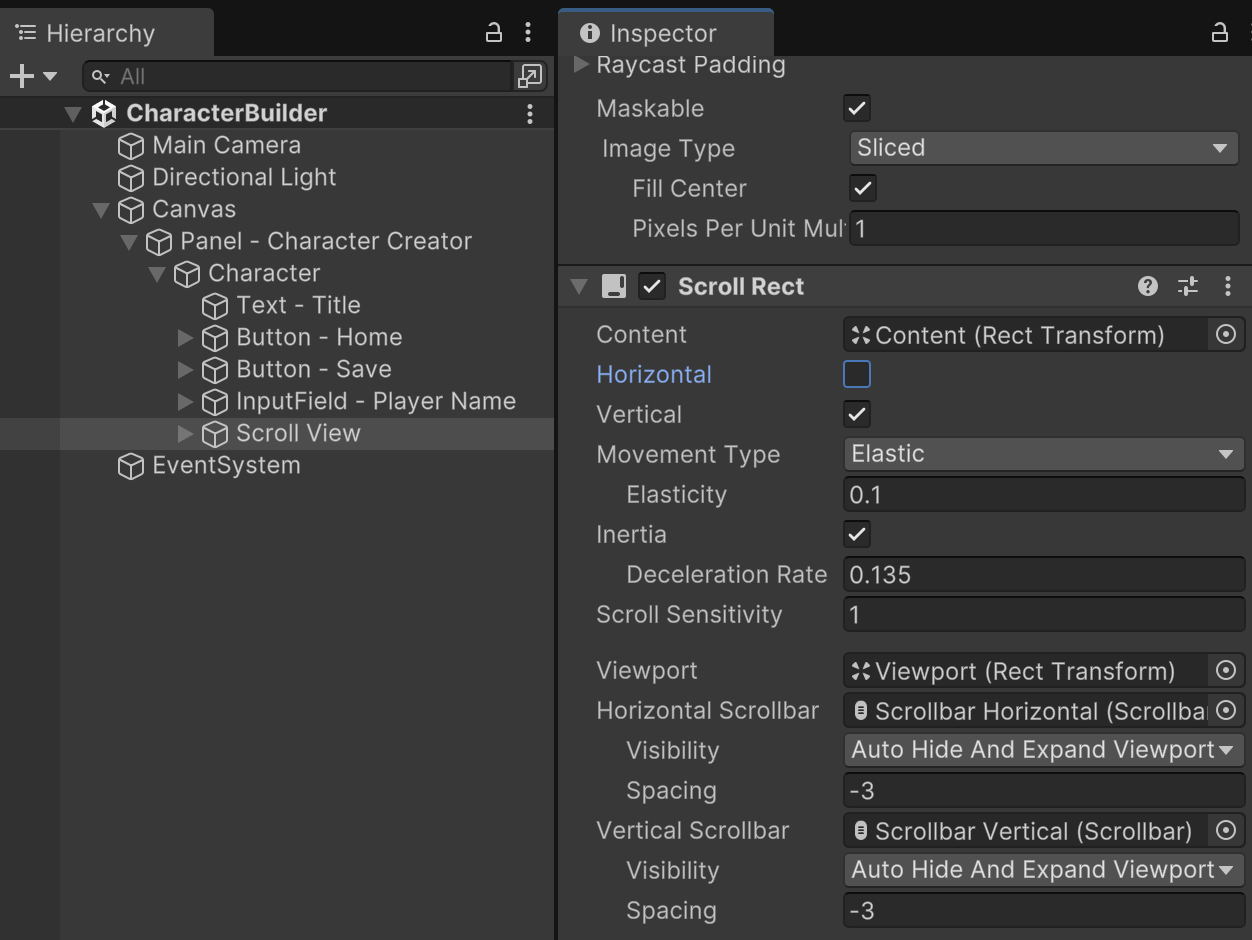Open the Image Type dropdown
This screenshot has height=940, width=1252.
click(x=1043, y=148)
